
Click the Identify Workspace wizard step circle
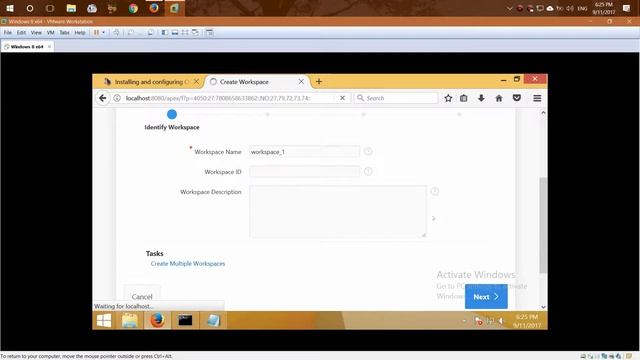(x=172, y=114)
